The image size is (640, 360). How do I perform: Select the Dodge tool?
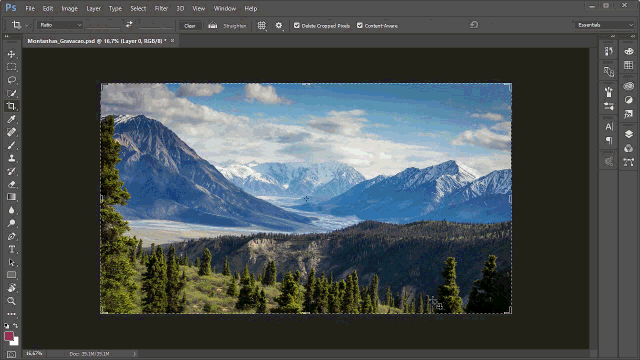coord(11,223)
